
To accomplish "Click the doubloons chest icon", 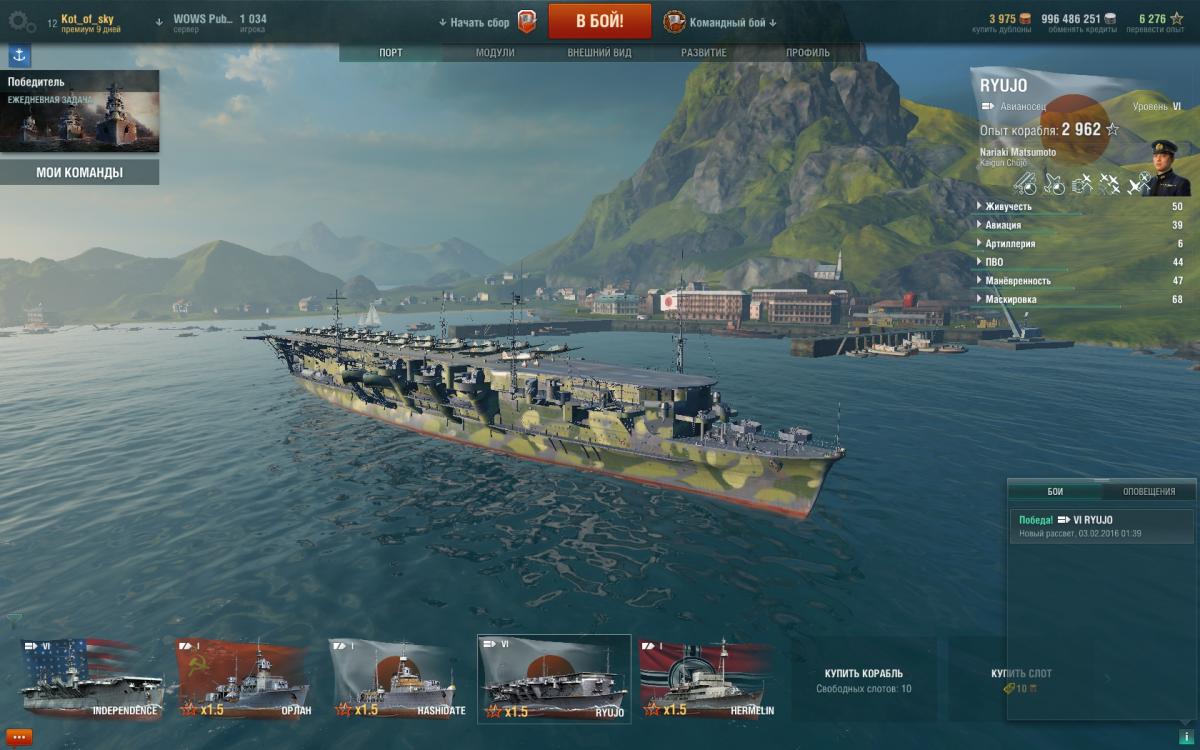I will [x=1024, y=18].
